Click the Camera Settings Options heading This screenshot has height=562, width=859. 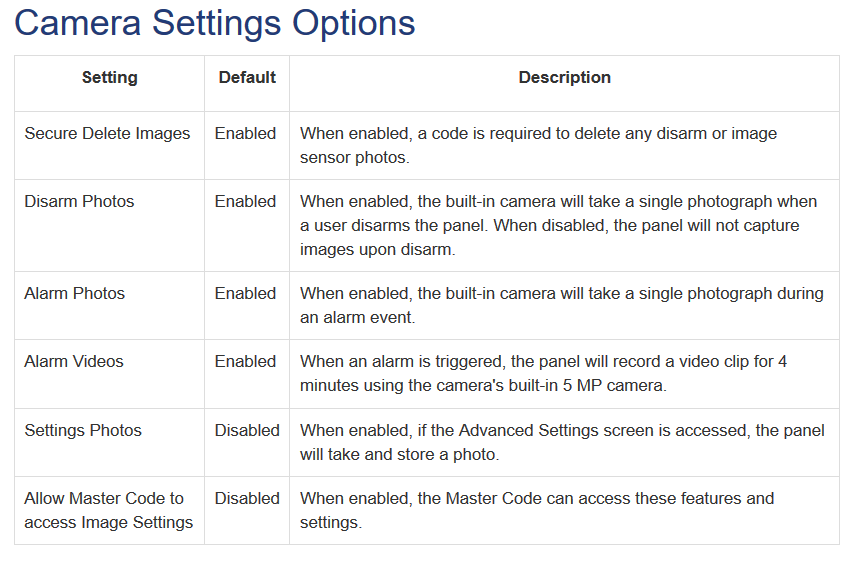[214, 24]
